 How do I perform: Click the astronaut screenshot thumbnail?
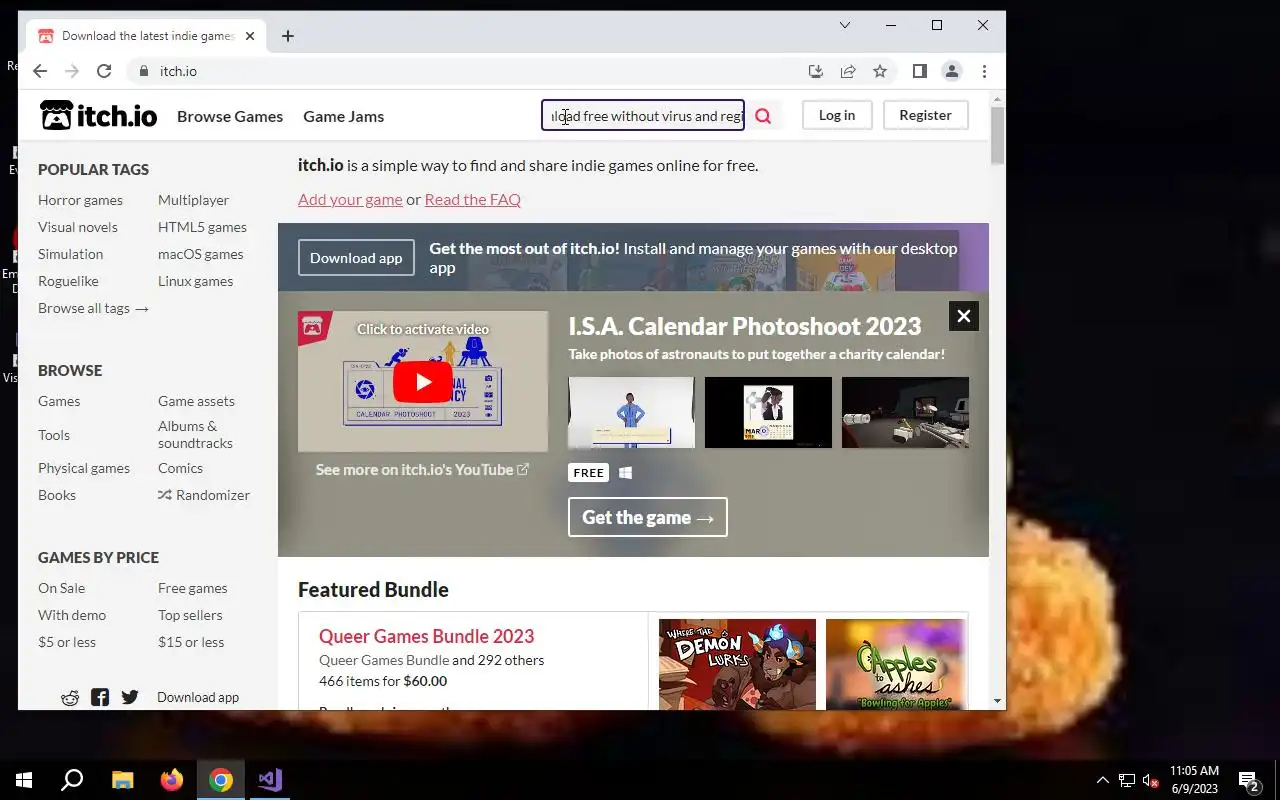[631, 412]
